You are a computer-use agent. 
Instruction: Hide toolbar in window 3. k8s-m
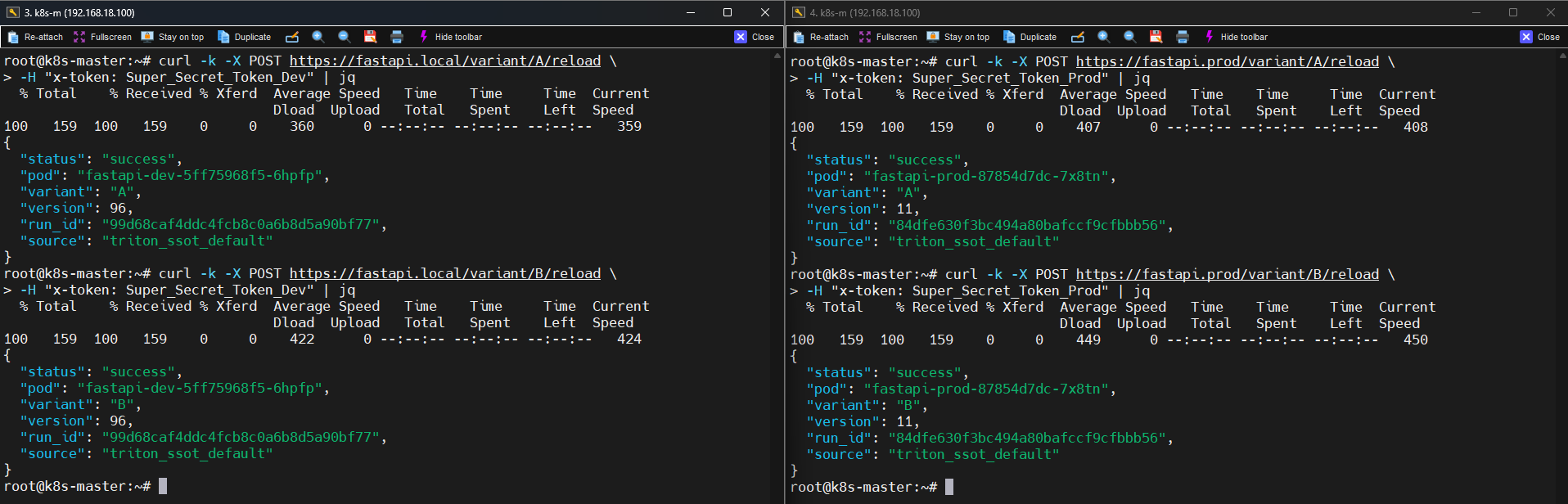coord(450,37)
